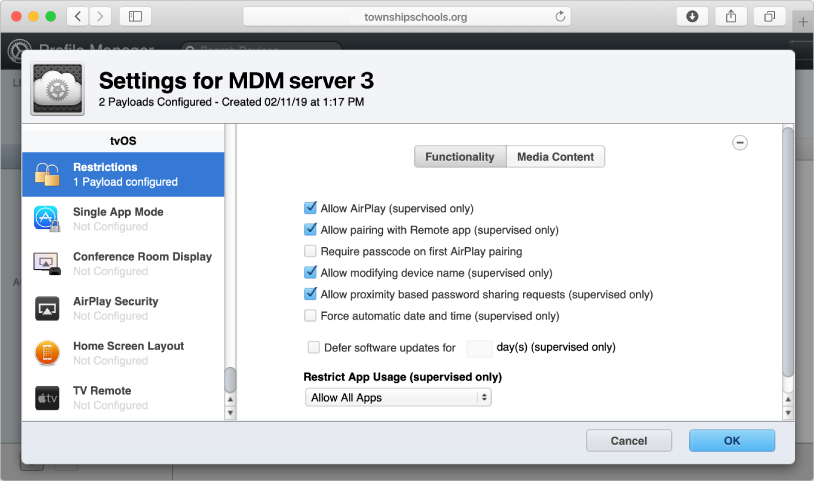
Task: Enable Force automatic date and time
Action: point(310,316)
